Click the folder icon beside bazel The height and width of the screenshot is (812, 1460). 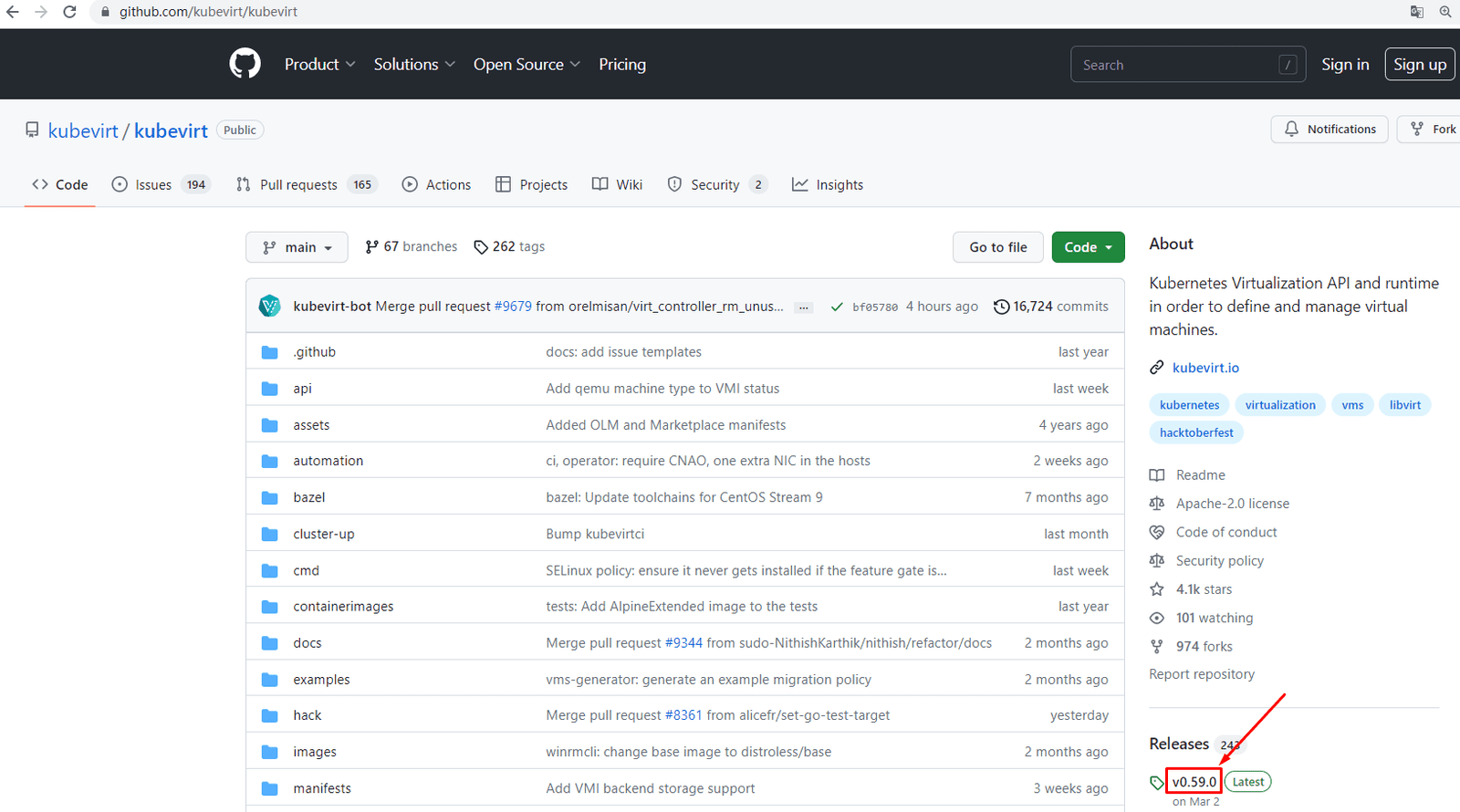[270, 497]
